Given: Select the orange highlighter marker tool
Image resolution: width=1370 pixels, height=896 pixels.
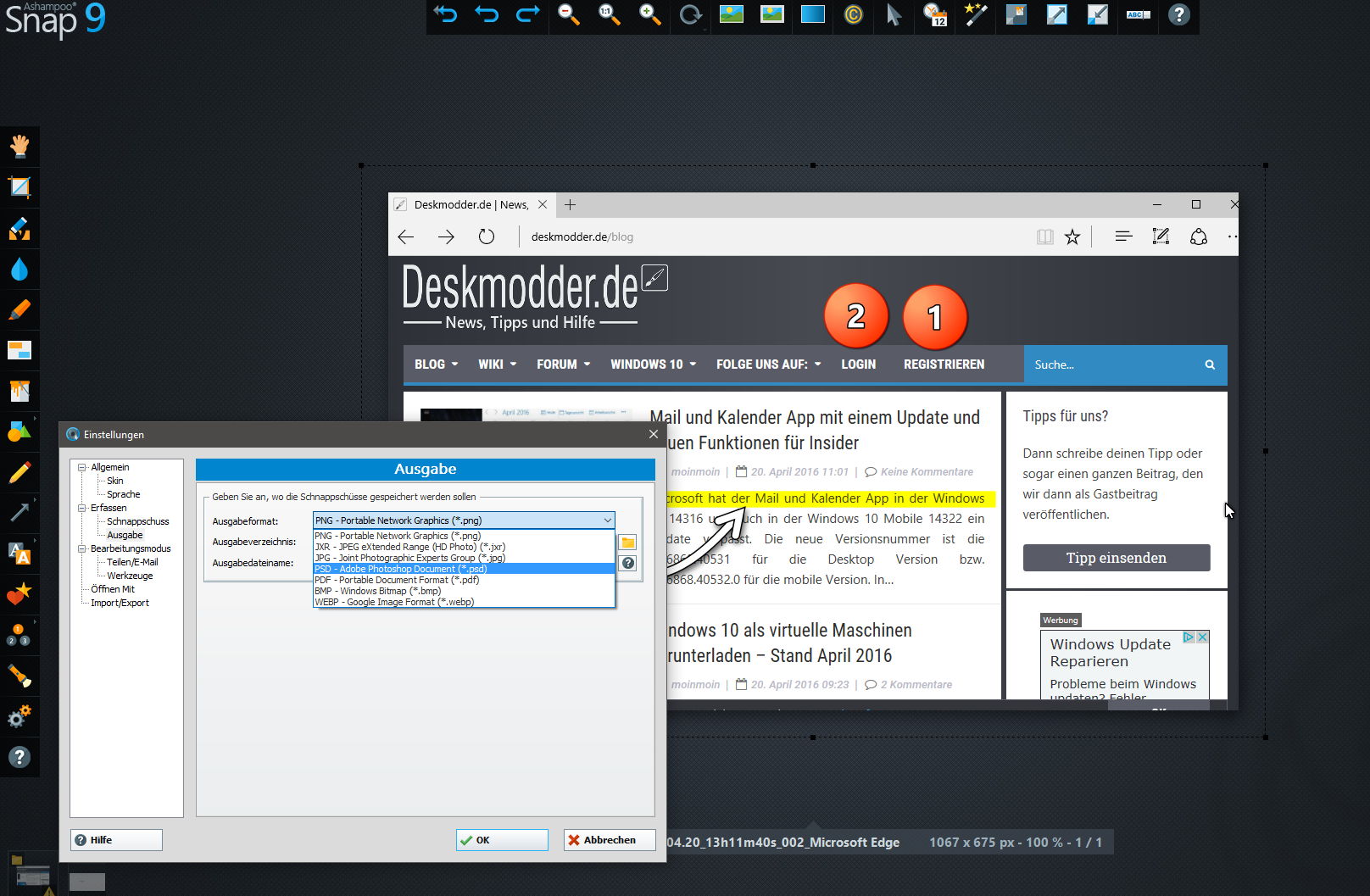Looking at the screenshot, I should click(19, 309).
